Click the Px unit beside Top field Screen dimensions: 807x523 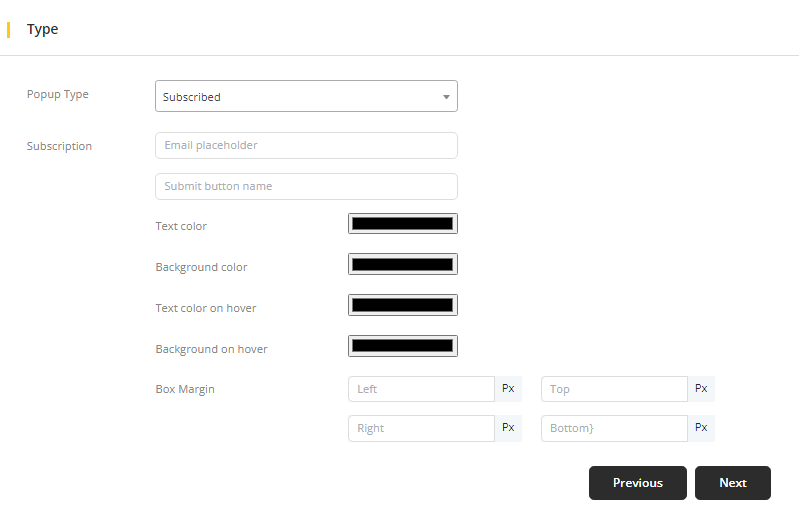point(701,389)
